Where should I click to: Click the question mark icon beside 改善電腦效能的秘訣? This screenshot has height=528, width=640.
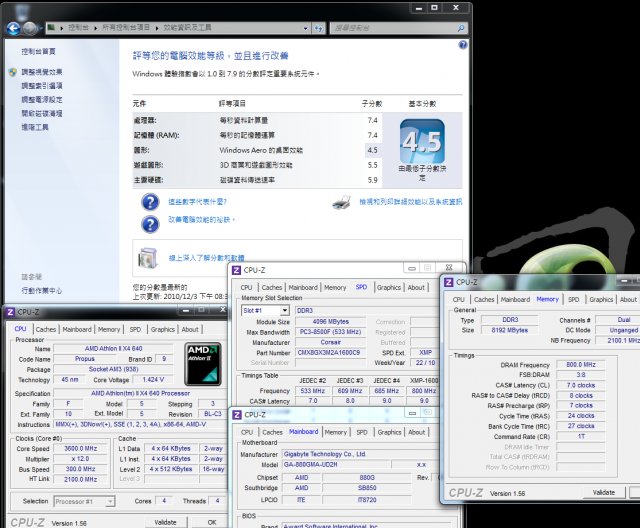pos(150,224)
